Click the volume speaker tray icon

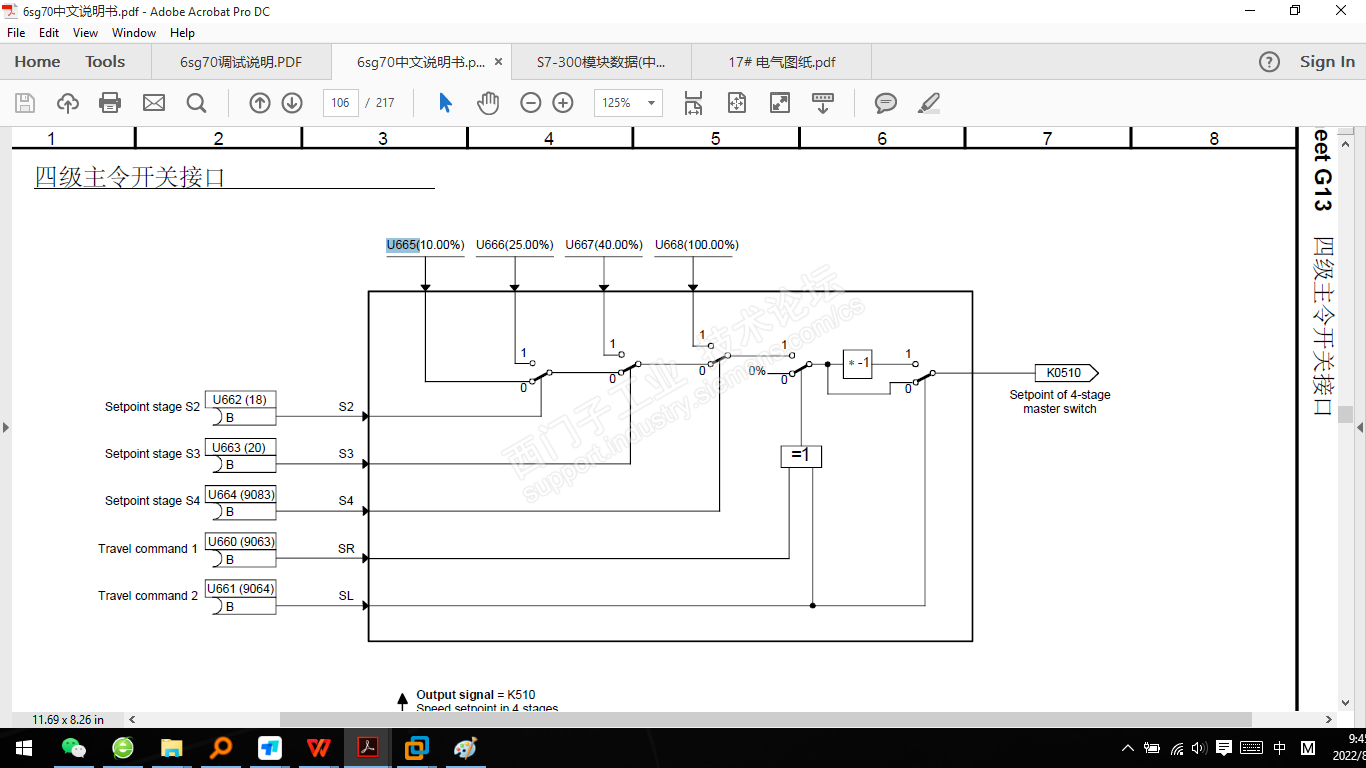(1199, 748)
